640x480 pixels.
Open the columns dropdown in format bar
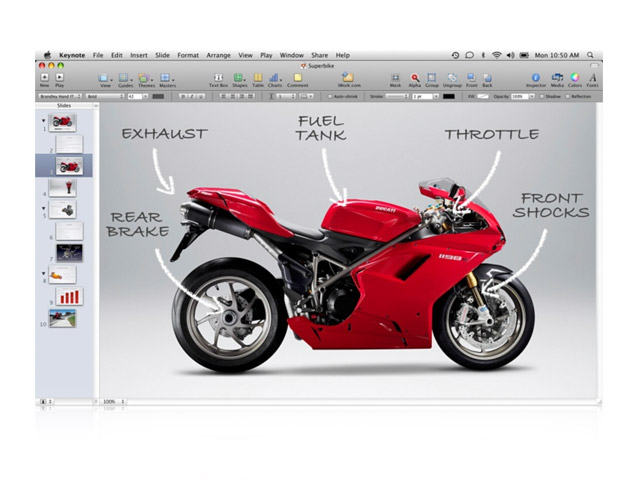307,96
